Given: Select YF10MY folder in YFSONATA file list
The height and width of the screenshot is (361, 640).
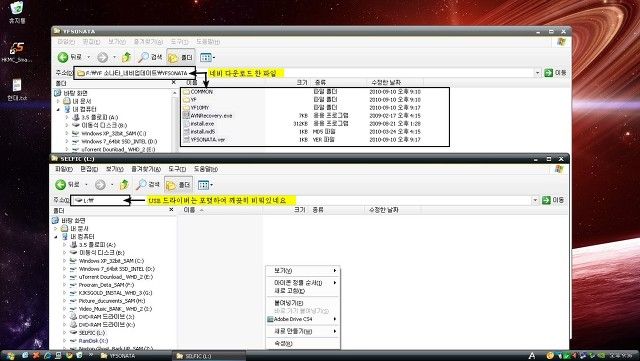Looking at the screenshot, I should tap(196, 108).
